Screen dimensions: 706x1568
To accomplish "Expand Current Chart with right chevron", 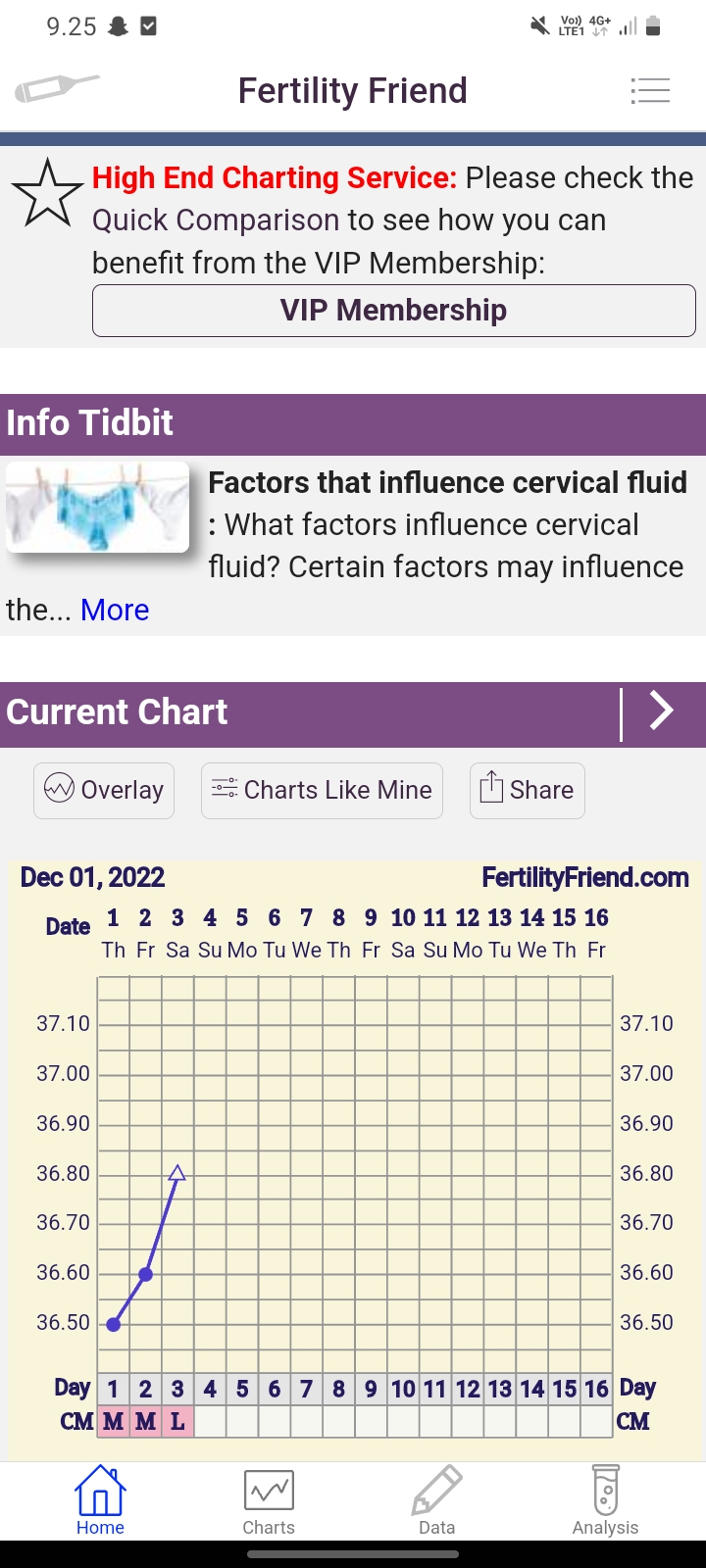I will [x=662, y=711].
